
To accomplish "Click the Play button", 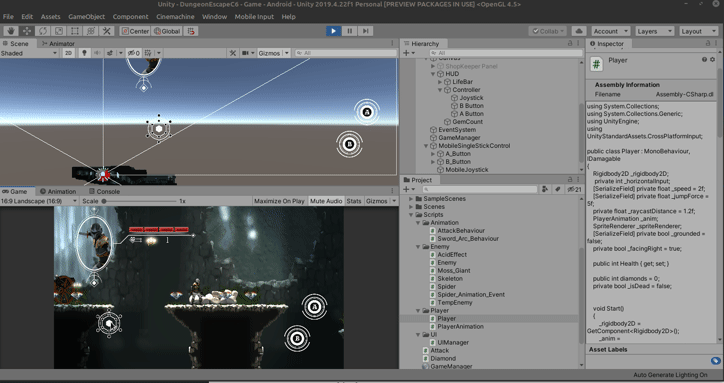I will pos(333,31).
